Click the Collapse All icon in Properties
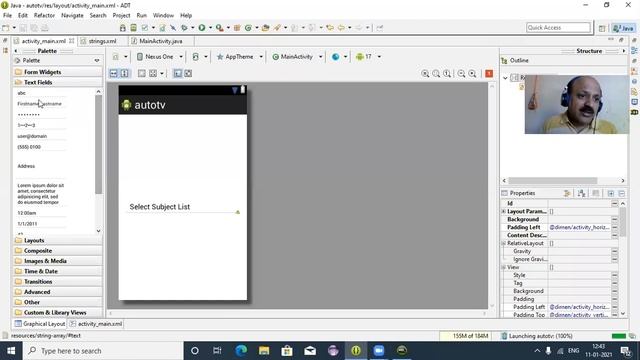This screenshot has width=640, height=360. pyautogui.click(x=622, y=193)
